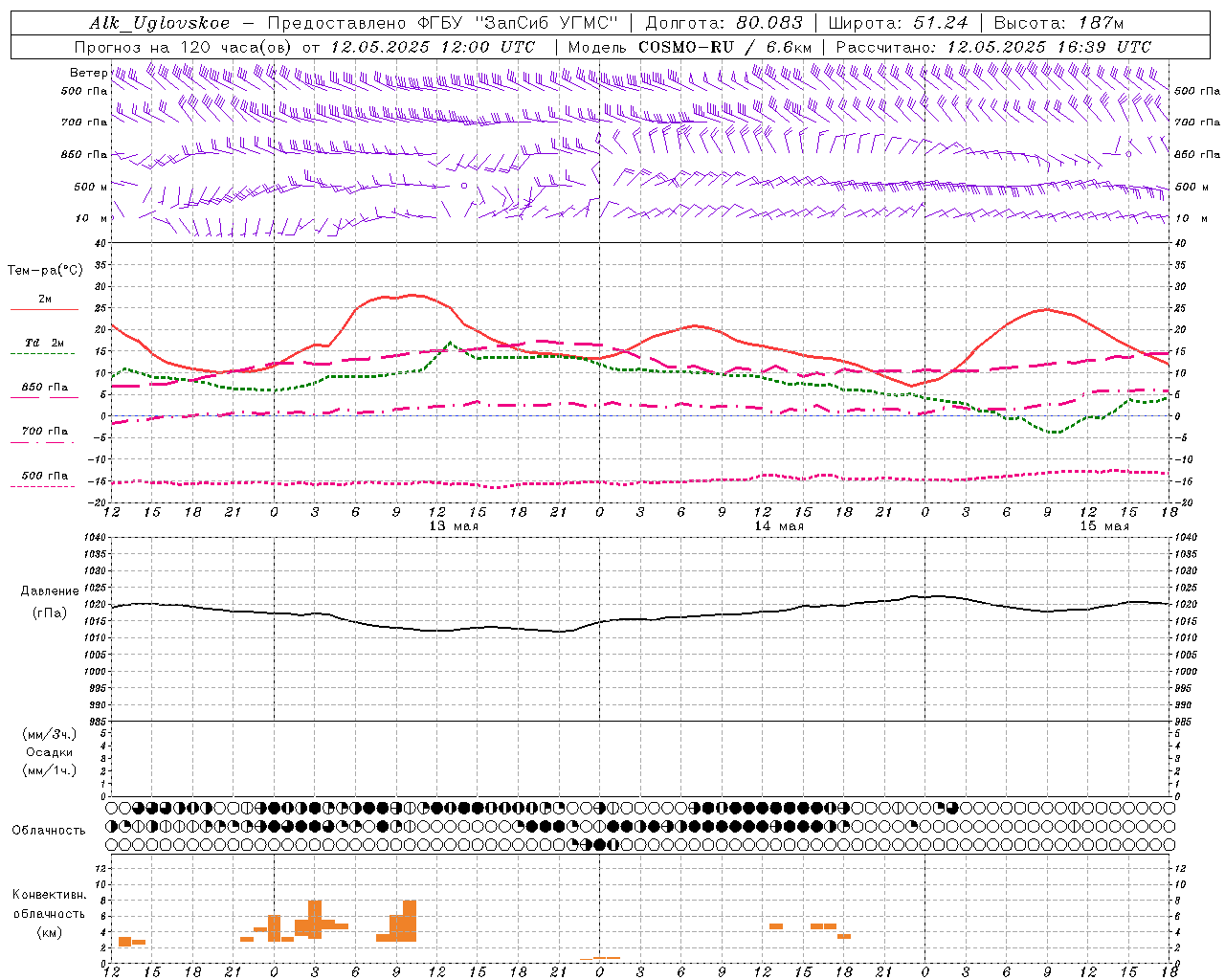Select the provider text ФГБУ "ЗапСиб УГМС"
Image resolution: width=1225 pixels, height=980 pixels.
click(518, 23)
